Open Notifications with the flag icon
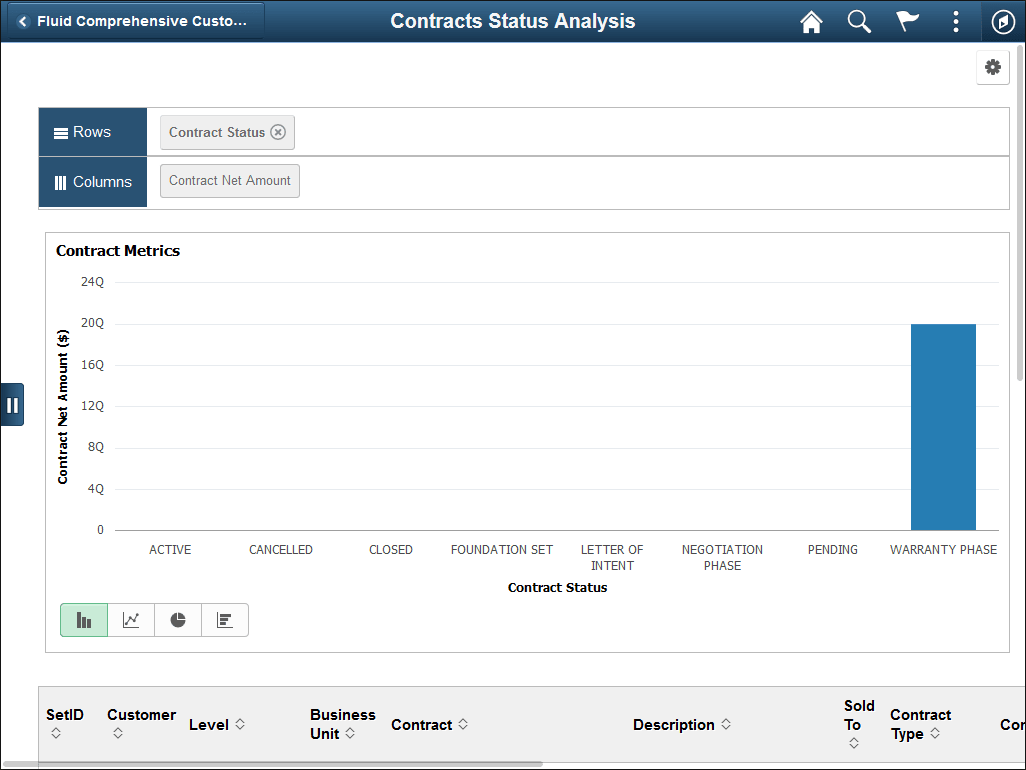 click(907, 21)
